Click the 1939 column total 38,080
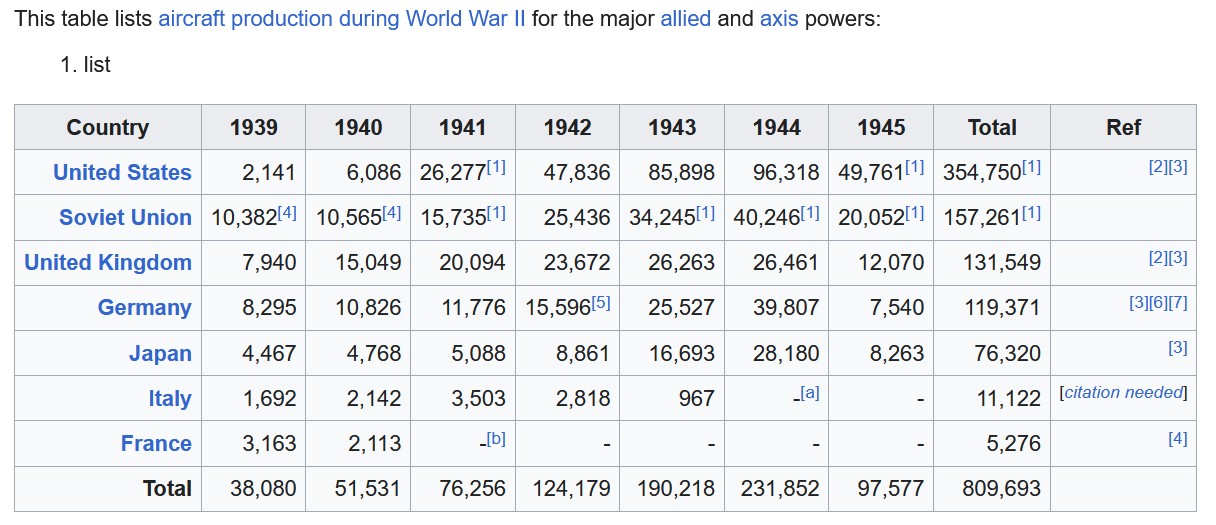 pos(263,488)
